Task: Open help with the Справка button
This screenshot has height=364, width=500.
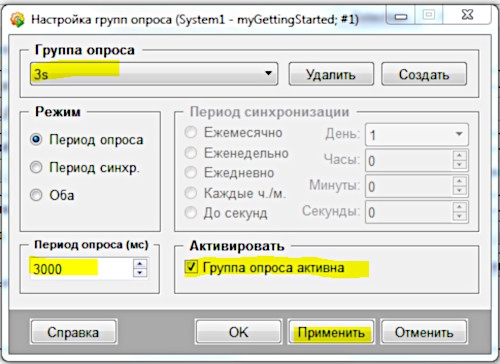Action: tap(74, 332)
